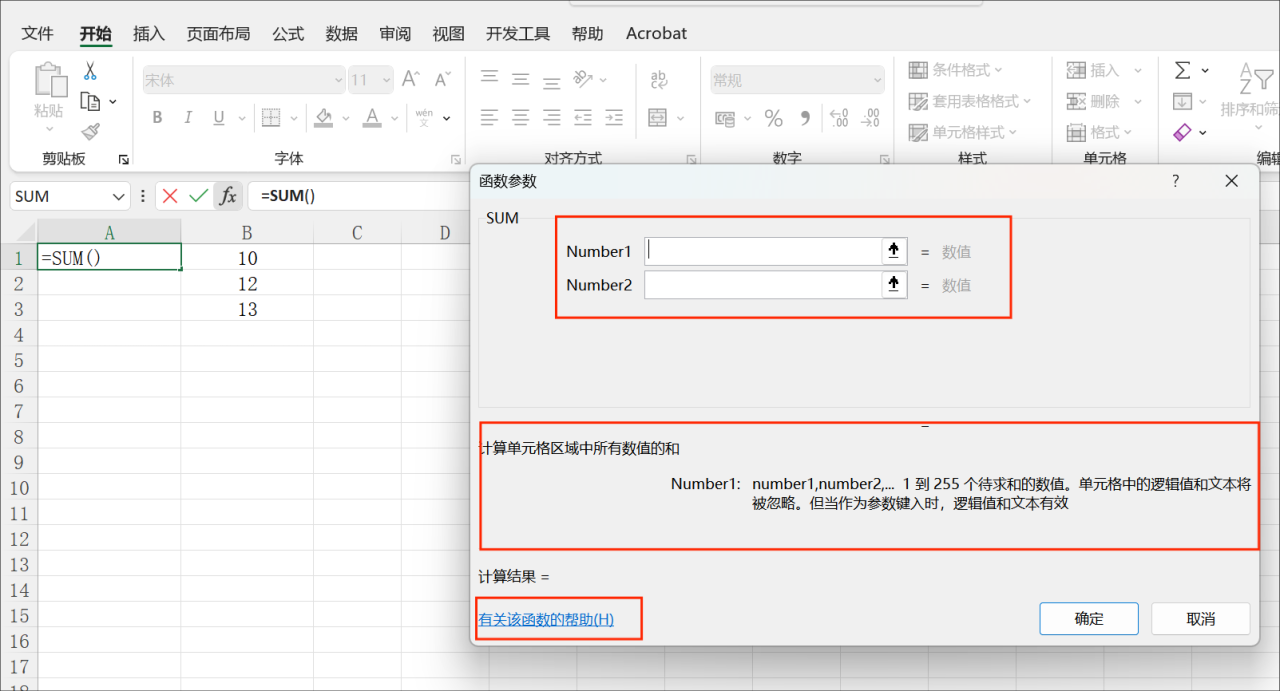
Task: Click the Align Right icon
Action: coord(551,117)
